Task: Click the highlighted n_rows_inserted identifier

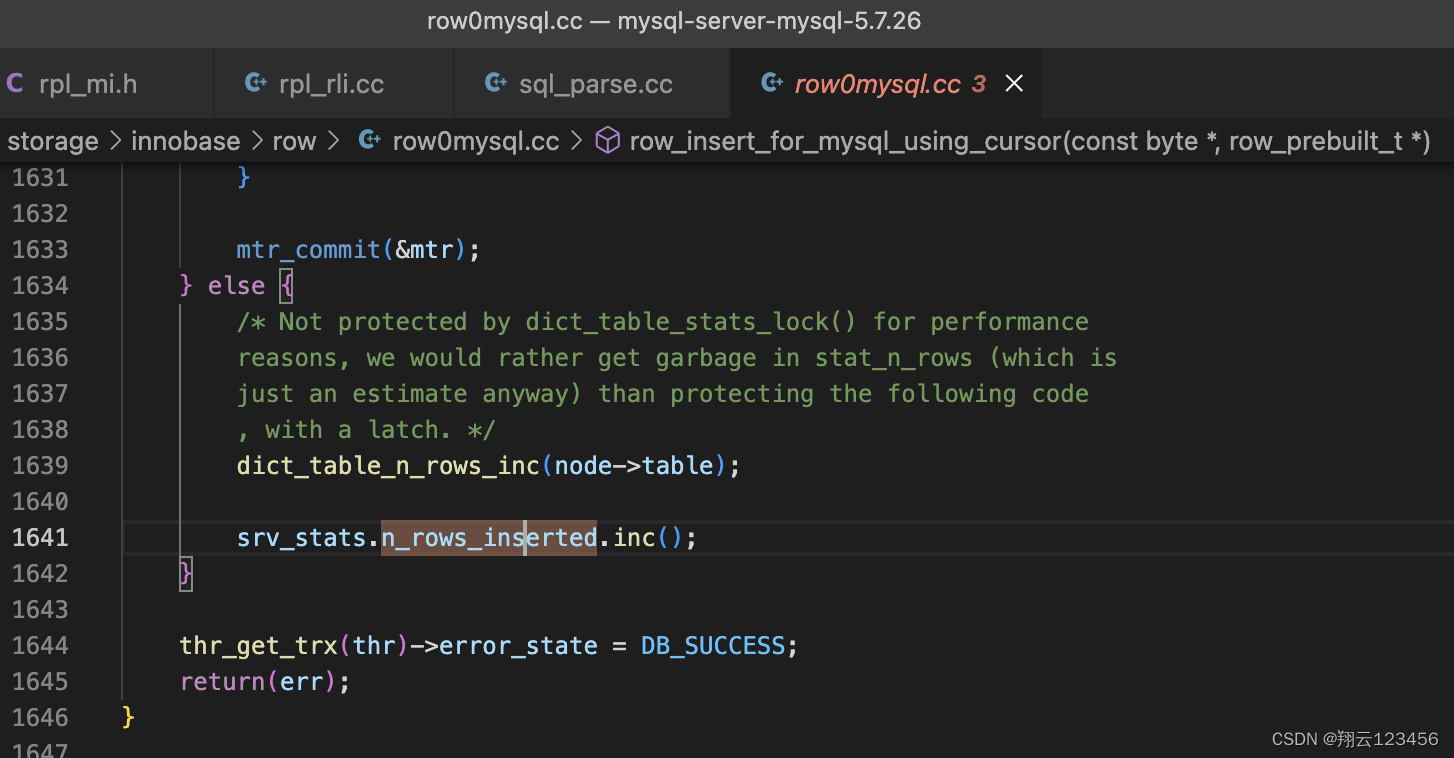Action: [x=489, y=537]
